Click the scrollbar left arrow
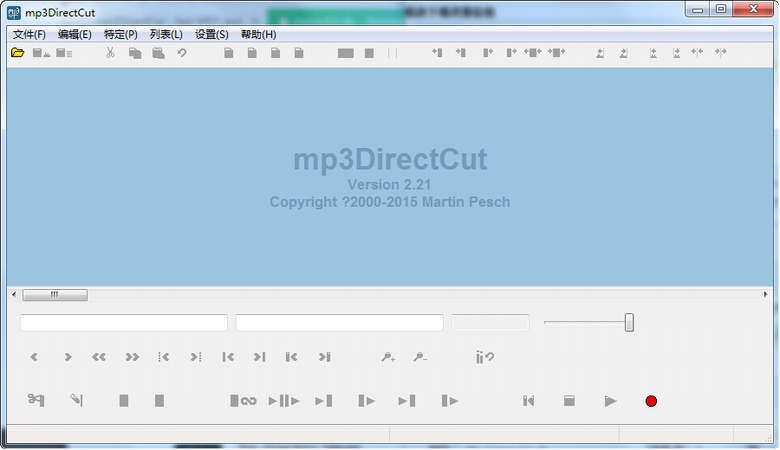The height and width of the screenshot is (450, 780). click(14, 295)
